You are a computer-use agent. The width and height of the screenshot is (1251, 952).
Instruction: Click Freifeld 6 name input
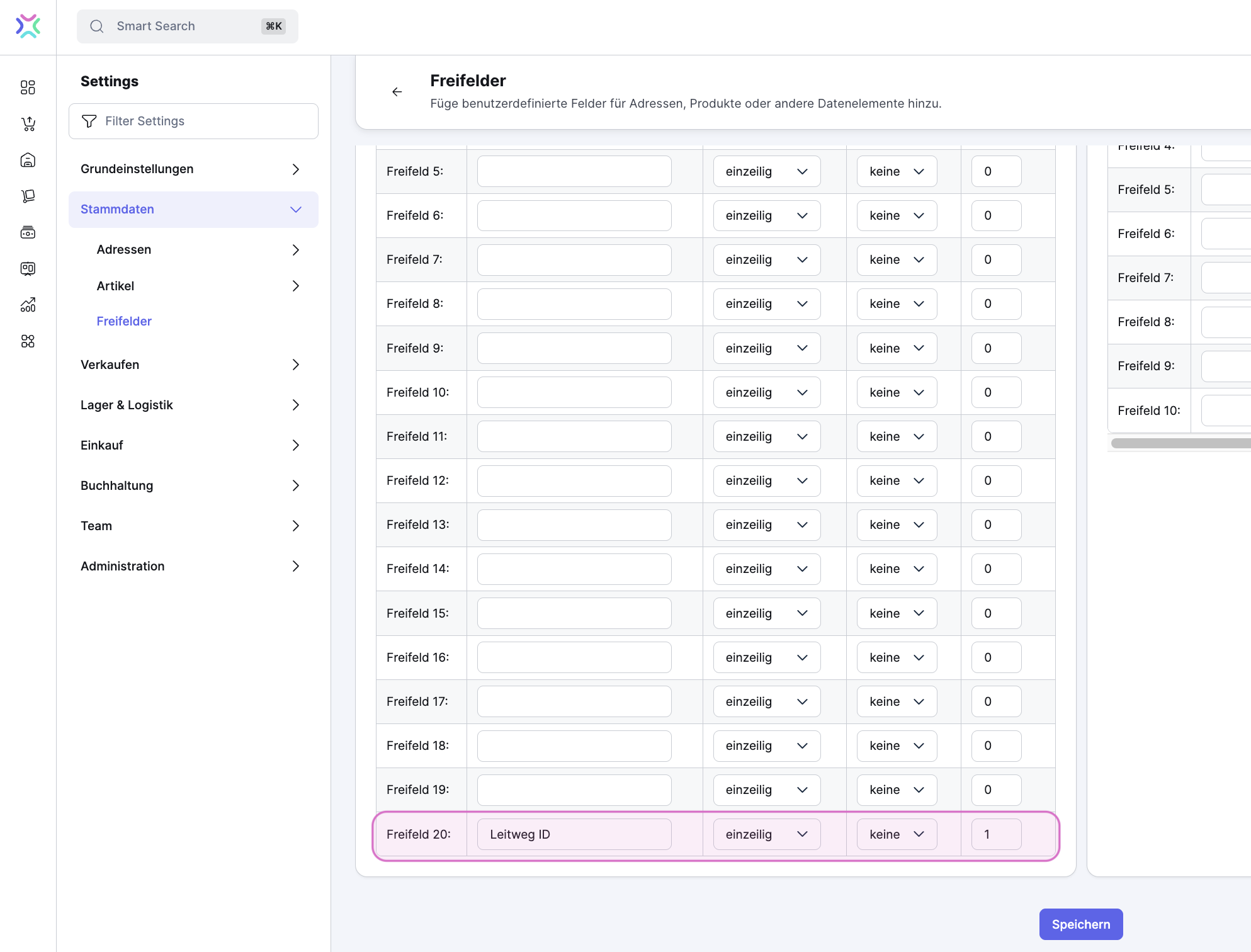click(574, 216)
